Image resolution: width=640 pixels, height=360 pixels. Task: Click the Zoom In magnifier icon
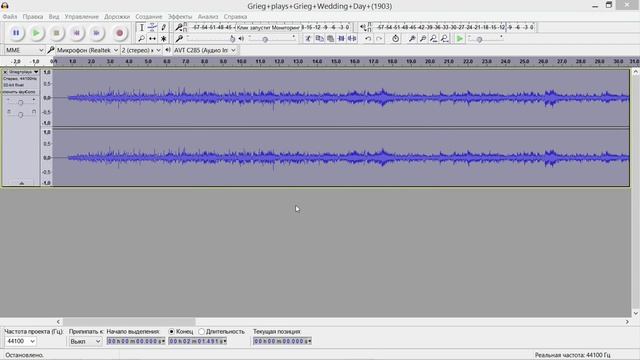point(412,38)
